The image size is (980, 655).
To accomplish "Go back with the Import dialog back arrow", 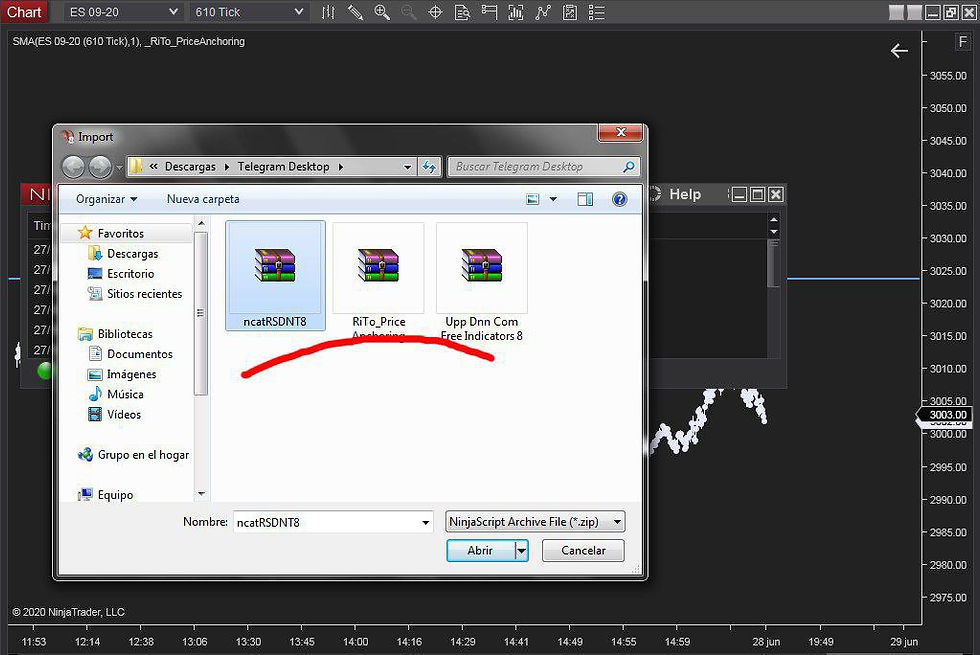I will point(73,167).
